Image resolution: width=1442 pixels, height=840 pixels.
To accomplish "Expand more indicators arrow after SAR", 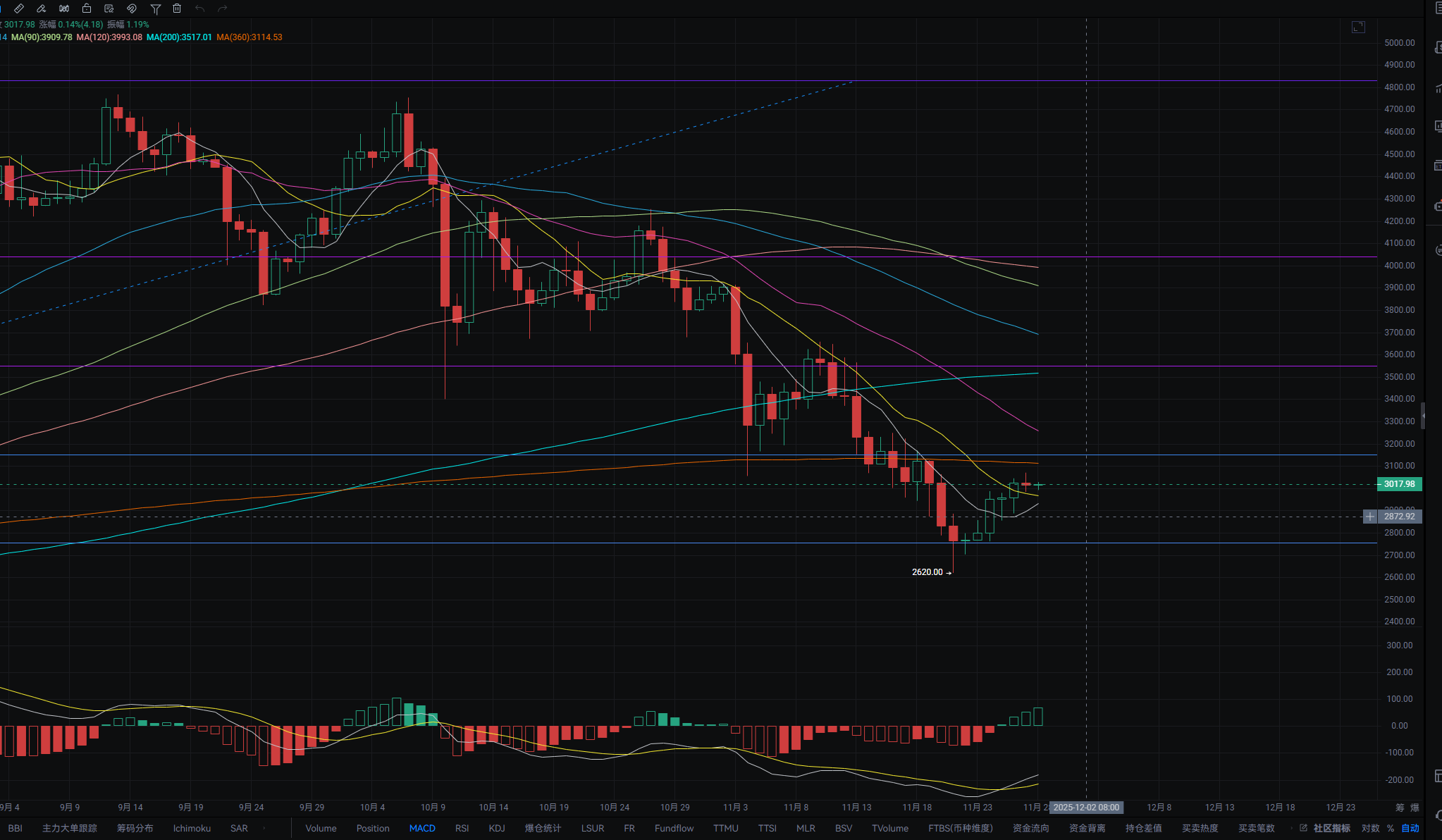I will pyautogui.click(x=264, y=828).
